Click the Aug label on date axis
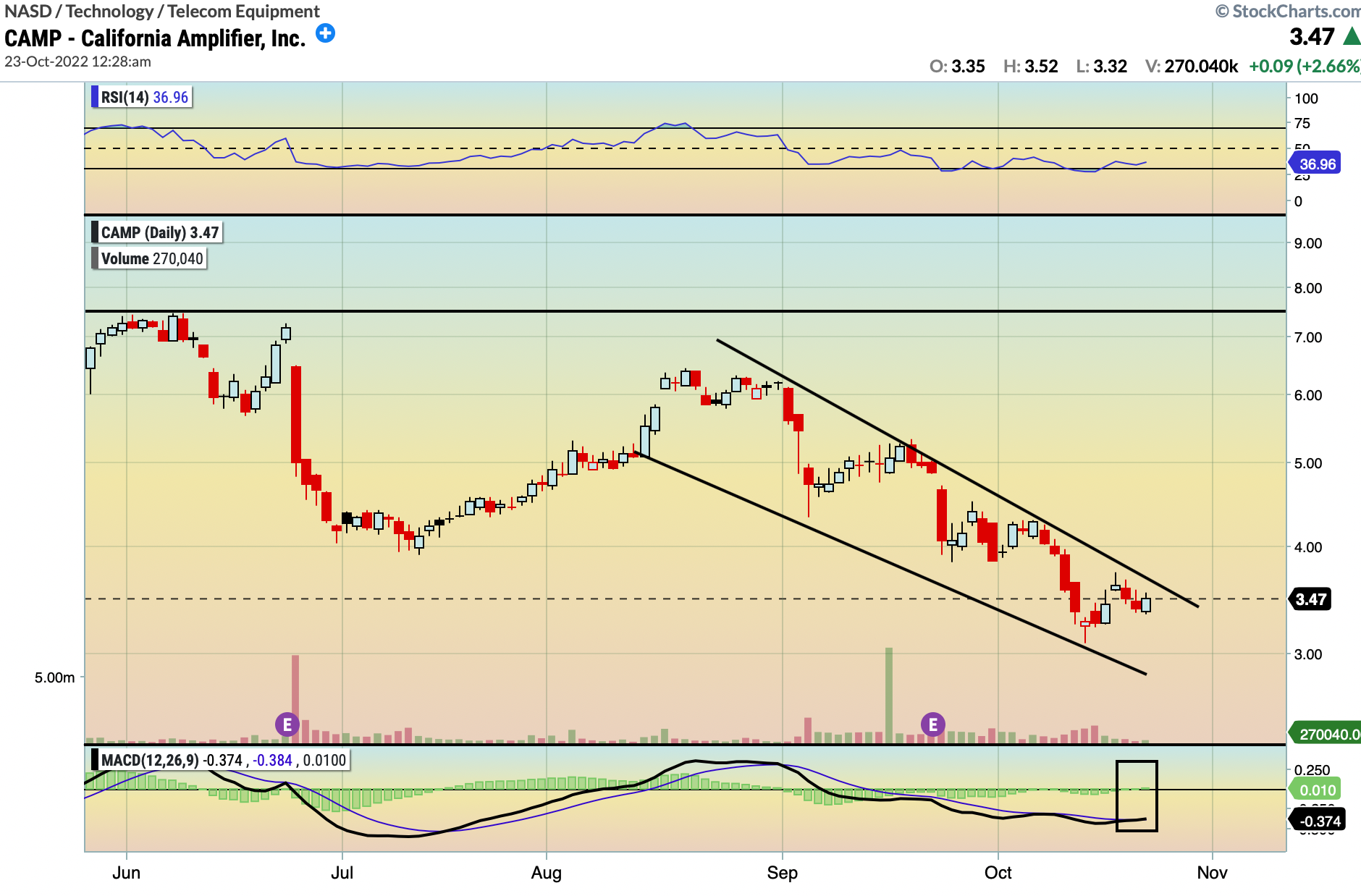Viewport: 1361px width, 896px height. tap(546, 873)
